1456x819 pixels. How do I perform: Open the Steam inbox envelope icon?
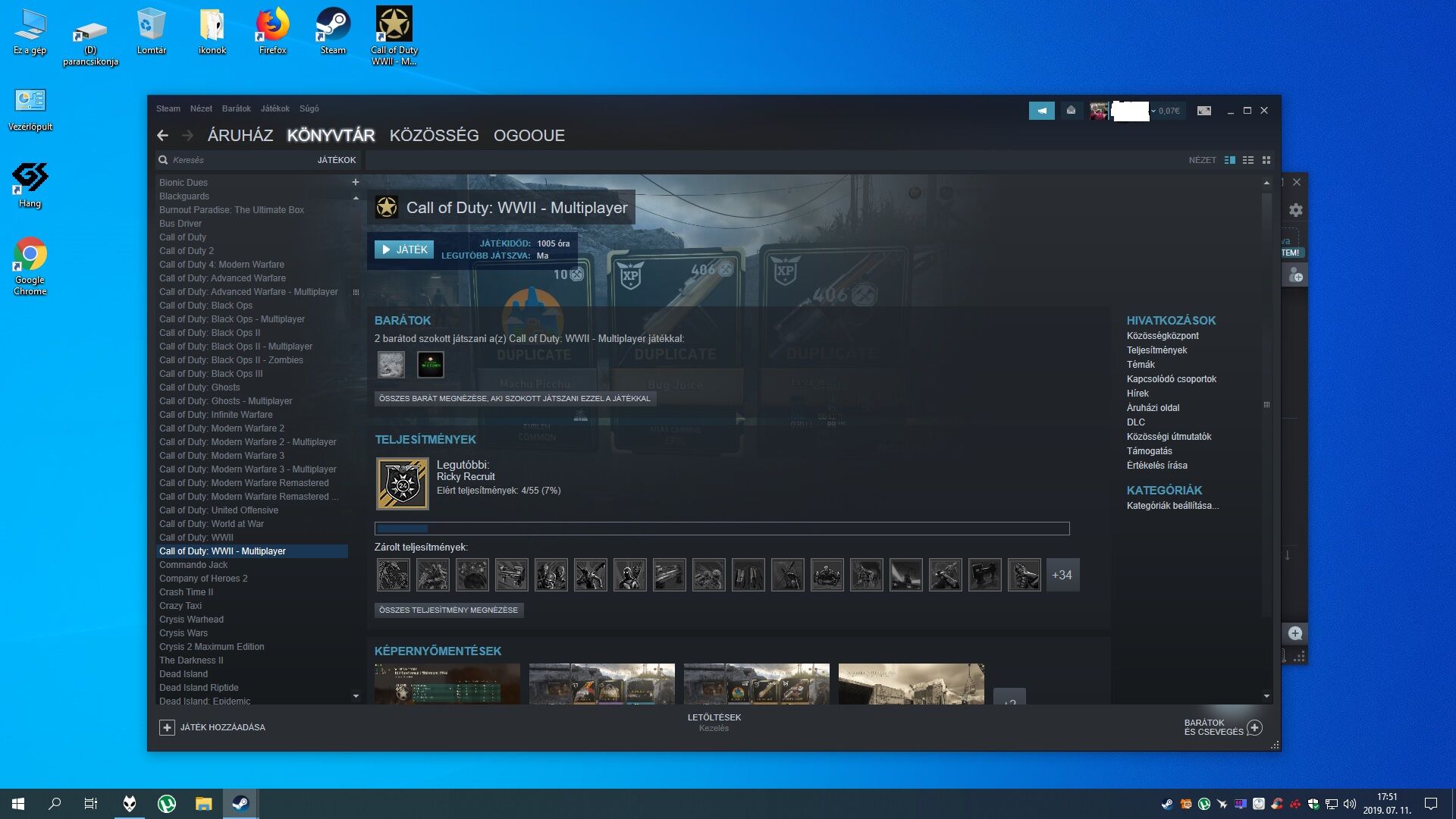click(x=1071, y=111)
